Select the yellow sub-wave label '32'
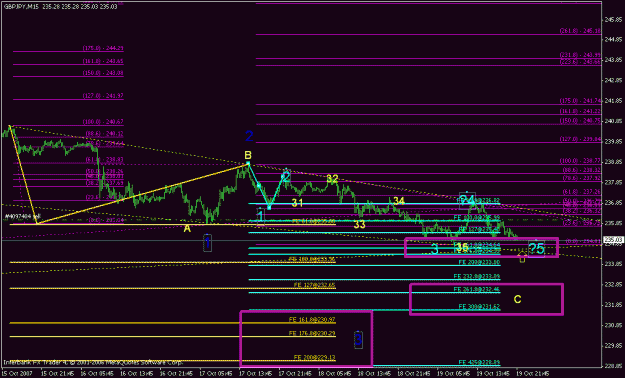 pos(332,179)
